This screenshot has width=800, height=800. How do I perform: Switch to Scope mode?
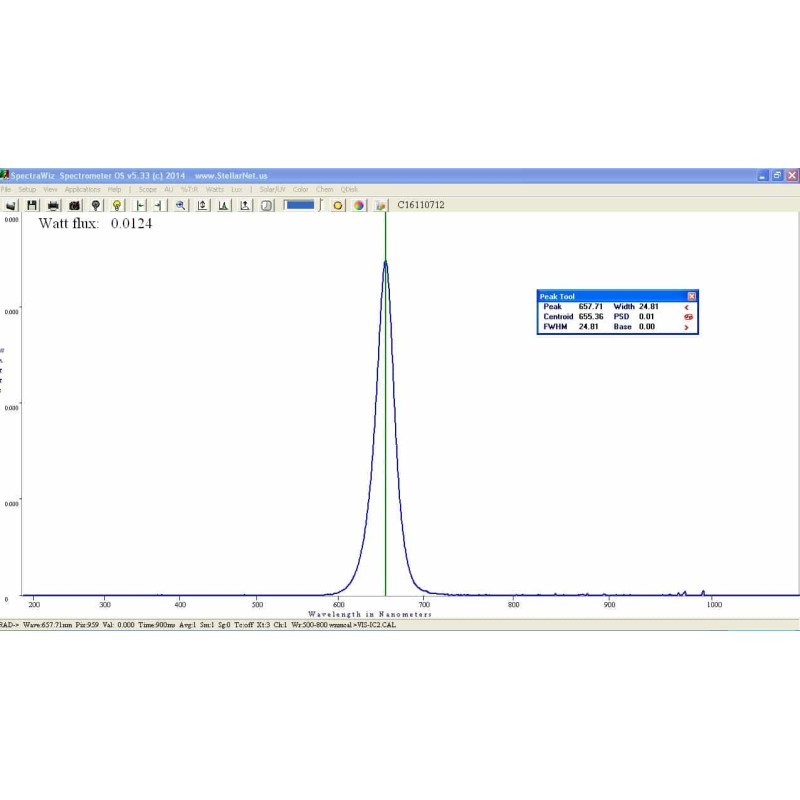[148, 189]
